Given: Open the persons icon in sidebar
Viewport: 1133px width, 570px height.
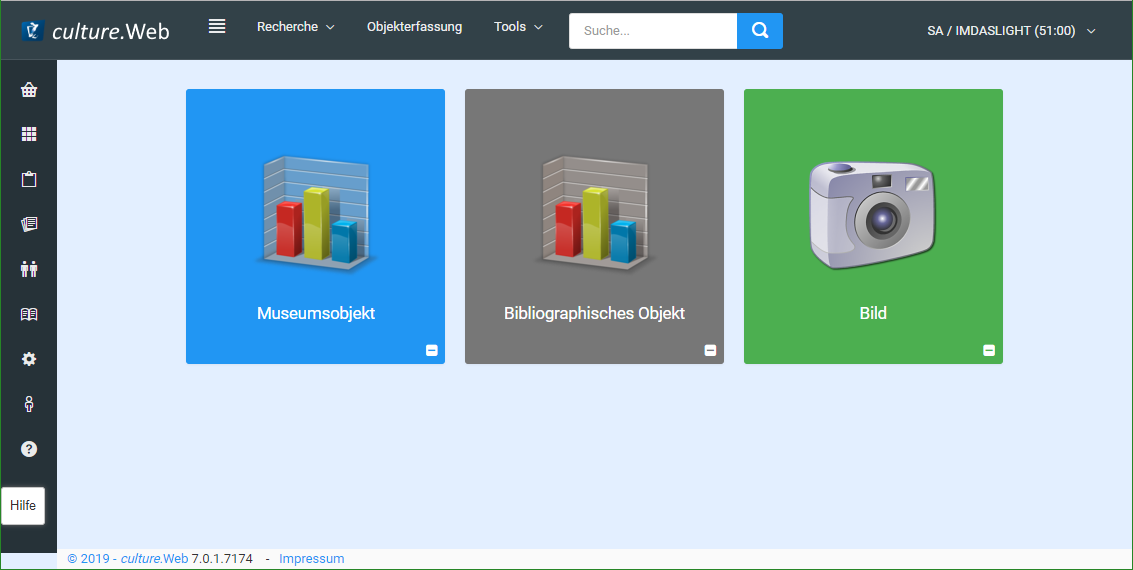Looking at the screenshot, I should (29, 269).
